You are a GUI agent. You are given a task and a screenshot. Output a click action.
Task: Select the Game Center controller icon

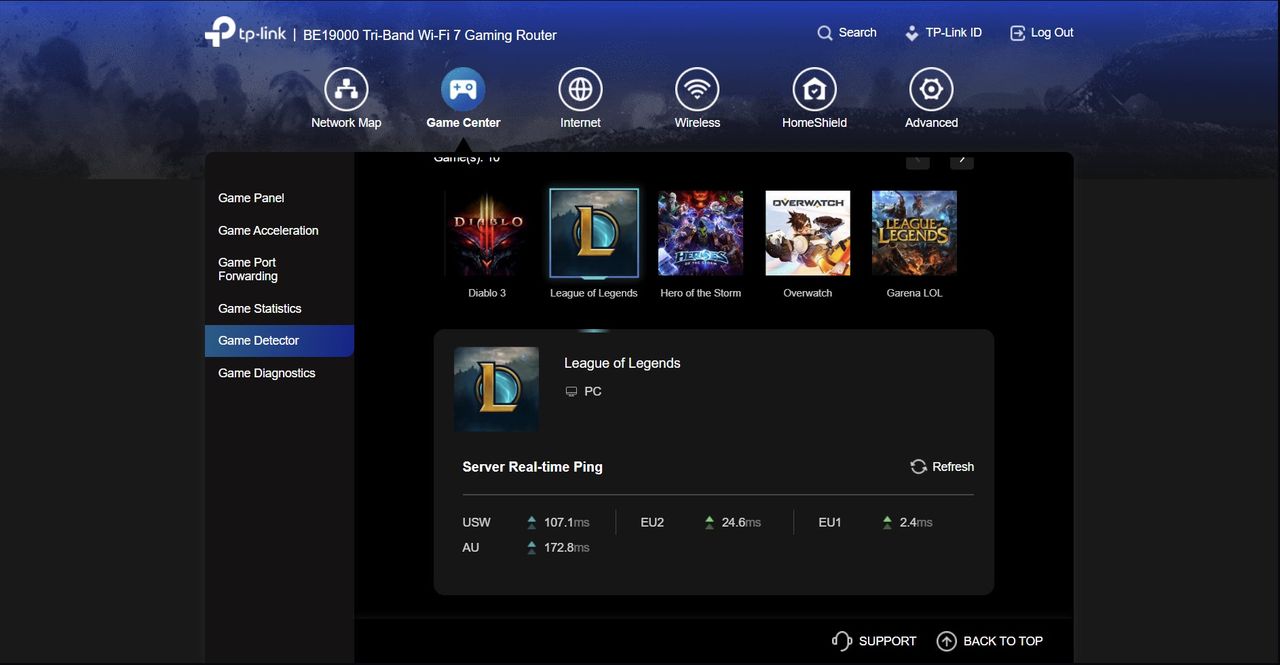coord(463,90)
